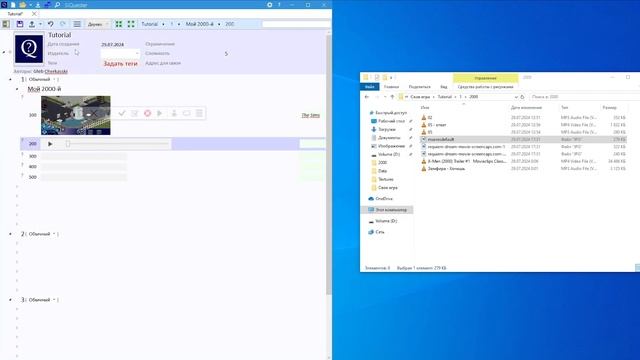The height and width of the screenshot is (360, 640).
Task: Click the Redo arrow in SIQuester toolbar
Action: click(62, 24)
